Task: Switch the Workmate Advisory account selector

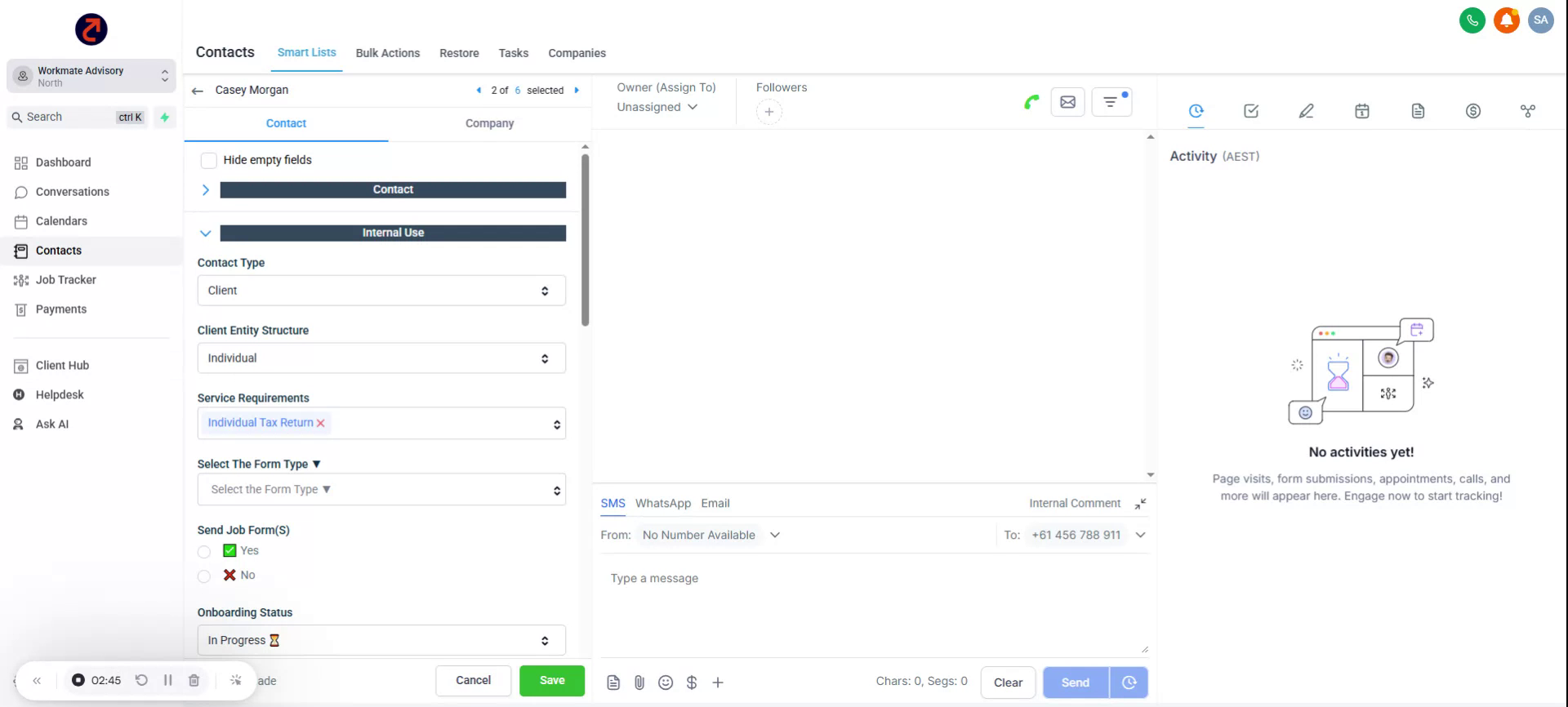Action: pyautogui.click(x=91, y=76)
